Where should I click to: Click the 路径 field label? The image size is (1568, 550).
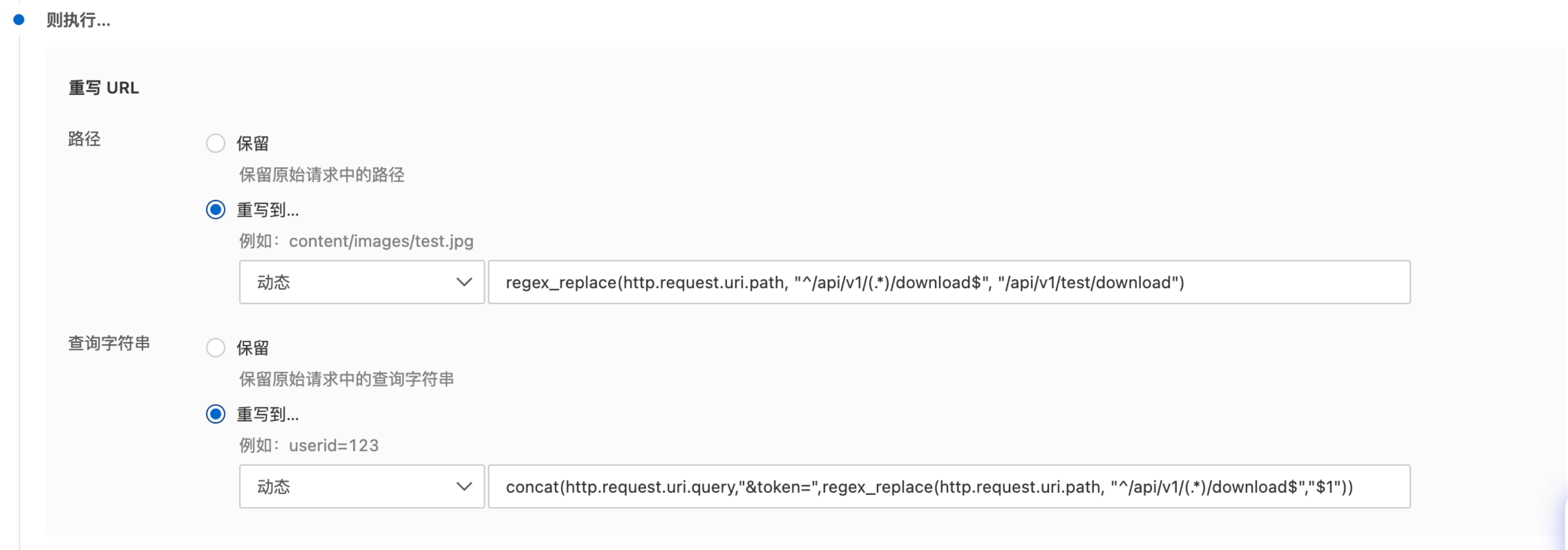(84, 140)
